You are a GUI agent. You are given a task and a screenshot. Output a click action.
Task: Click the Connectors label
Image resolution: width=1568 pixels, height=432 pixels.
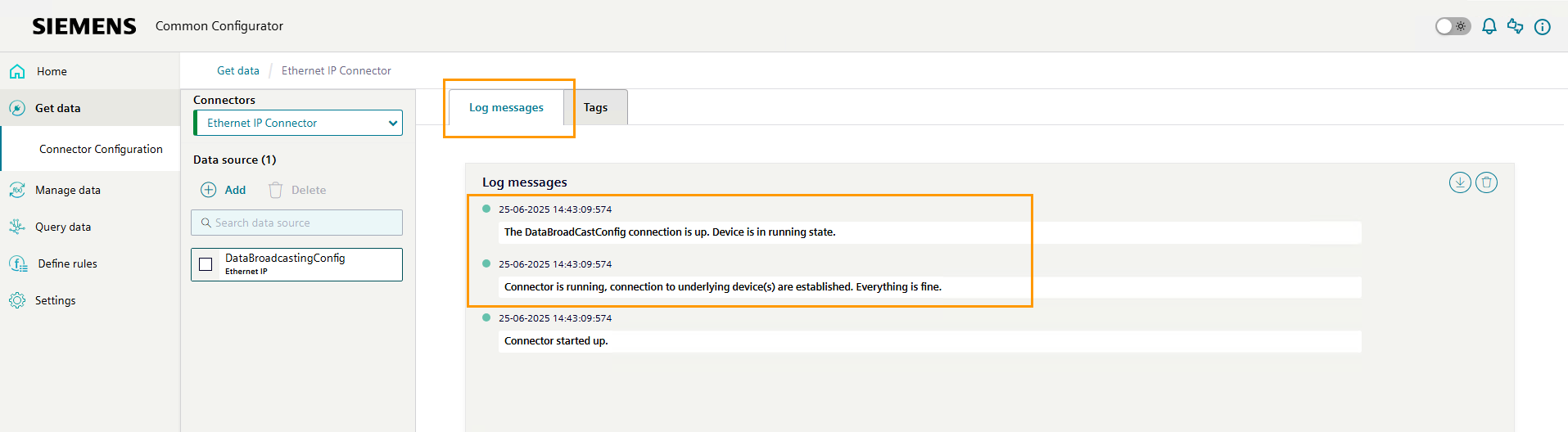(224, 100)
